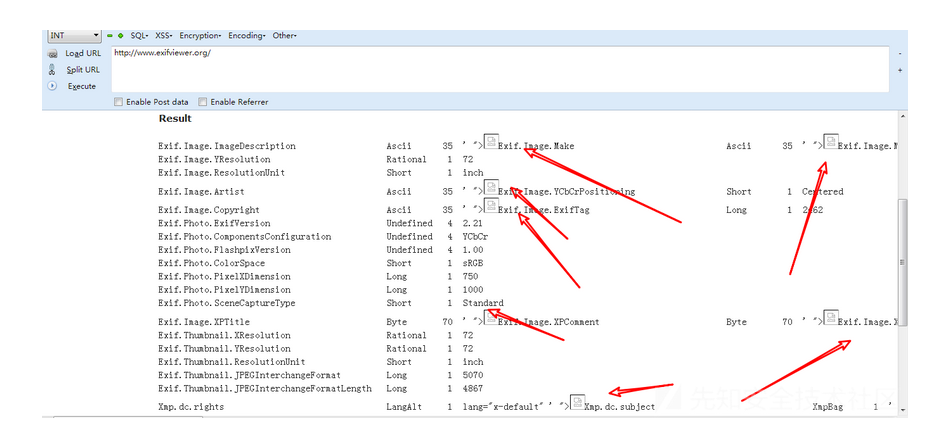
Task: Click the value 750
Action: (x=470, y=276)
